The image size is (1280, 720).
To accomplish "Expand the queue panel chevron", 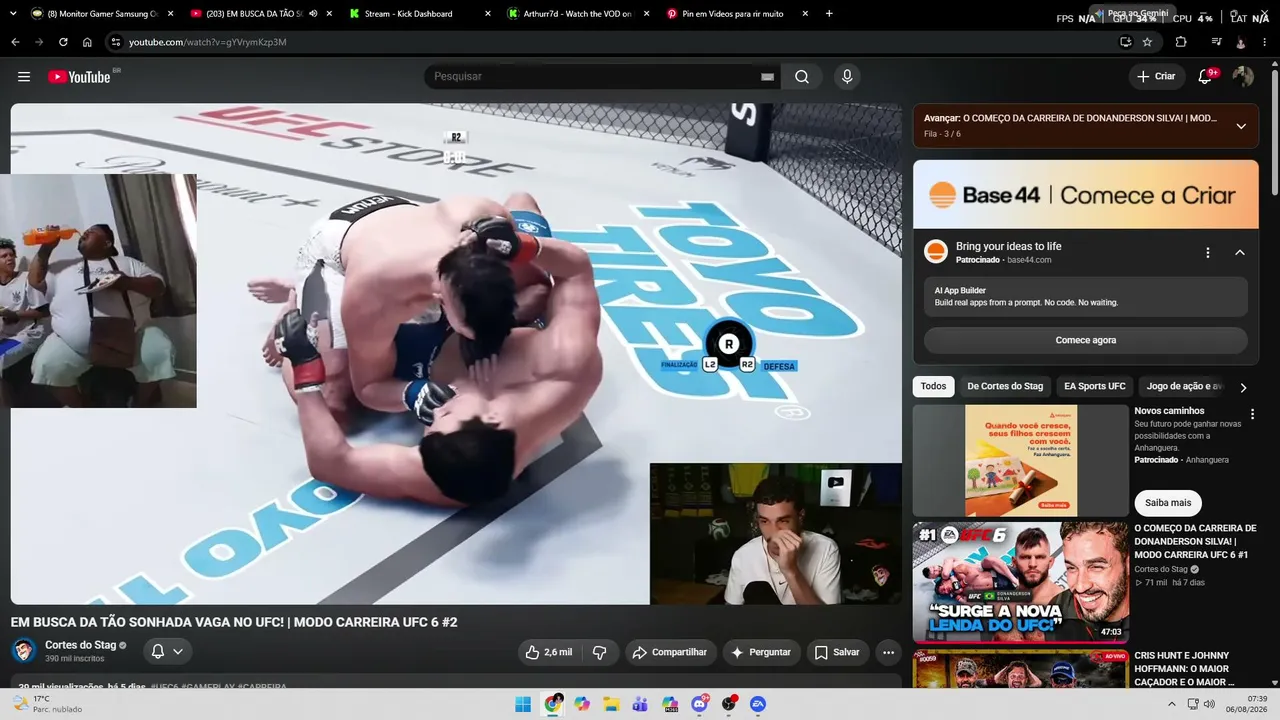I will 1241,126.
